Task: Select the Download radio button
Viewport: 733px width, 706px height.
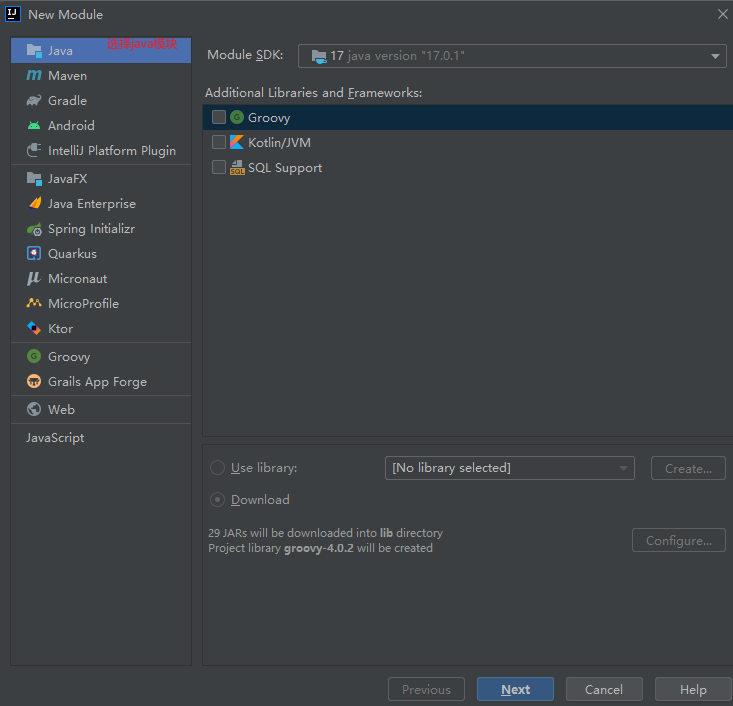Action: [x=217, y=499]
